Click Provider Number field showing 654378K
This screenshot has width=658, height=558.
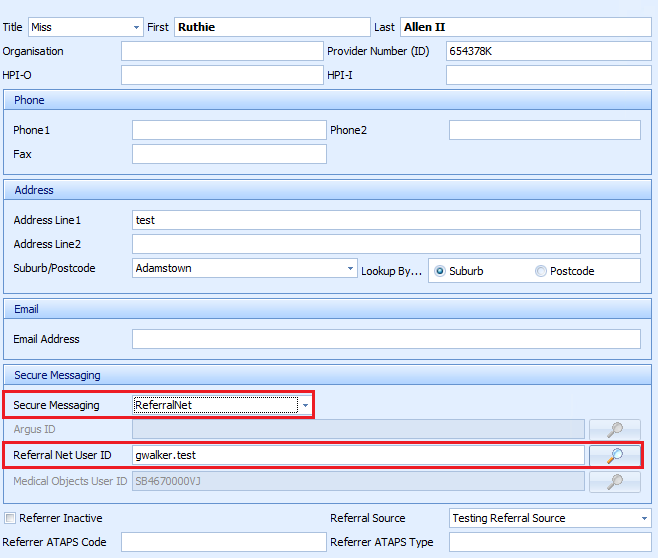549,51
